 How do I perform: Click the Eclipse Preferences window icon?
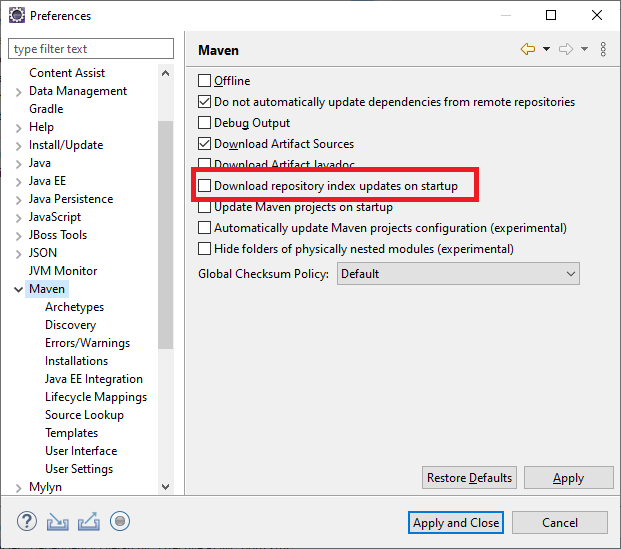[x=17, y=15]
